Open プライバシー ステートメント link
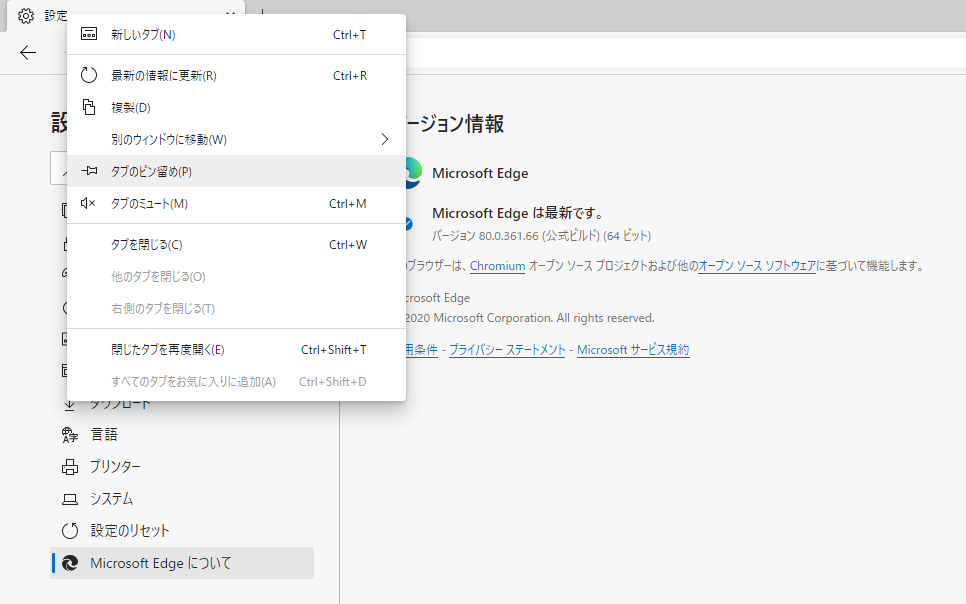This screenshot has width=966, height=604. [x=507, y=349]
